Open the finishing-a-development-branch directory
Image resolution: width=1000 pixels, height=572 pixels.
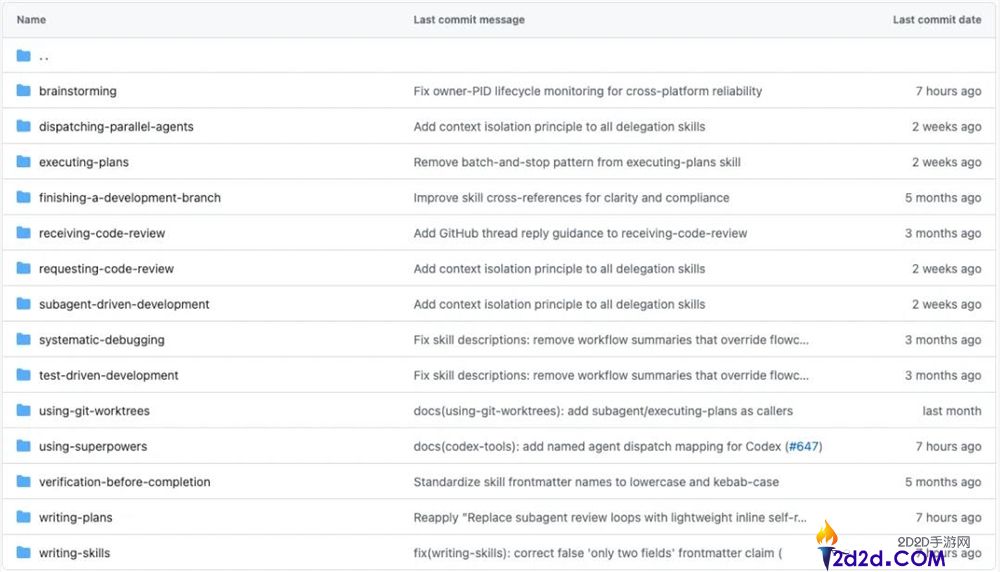point(129,198)
